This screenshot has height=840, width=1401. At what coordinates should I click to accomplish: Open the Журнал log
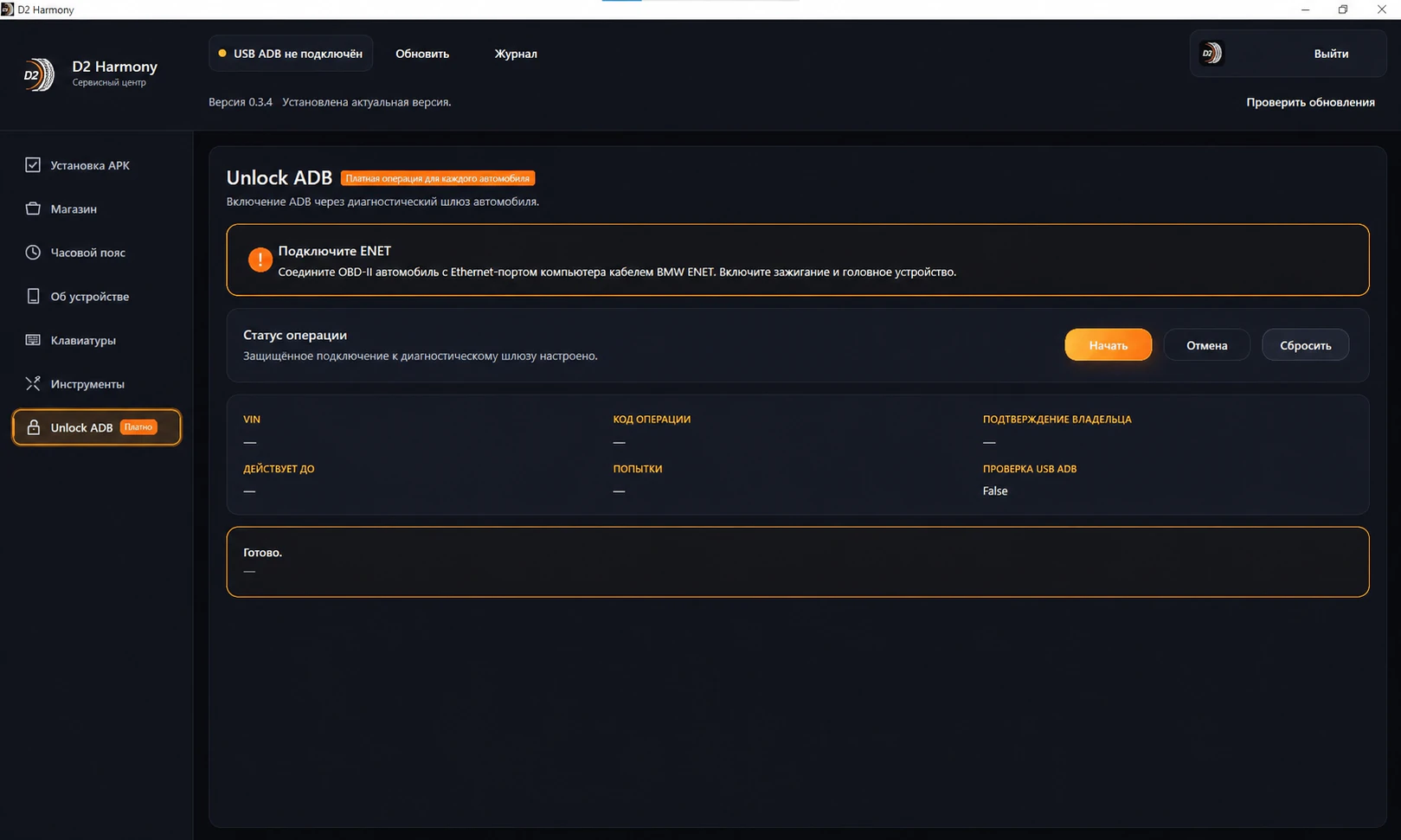tap(516, 54)
